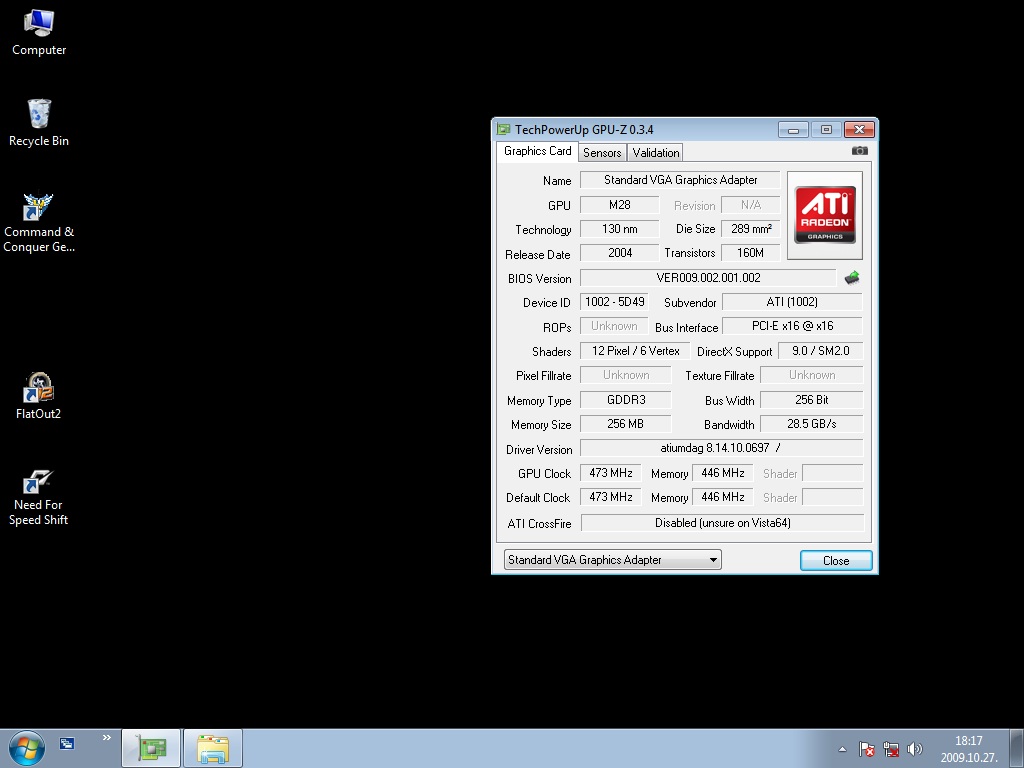This screenshot has width=1024, height=768.
Task: Click the Action Center flag icon
Action: tap(867, 749)
